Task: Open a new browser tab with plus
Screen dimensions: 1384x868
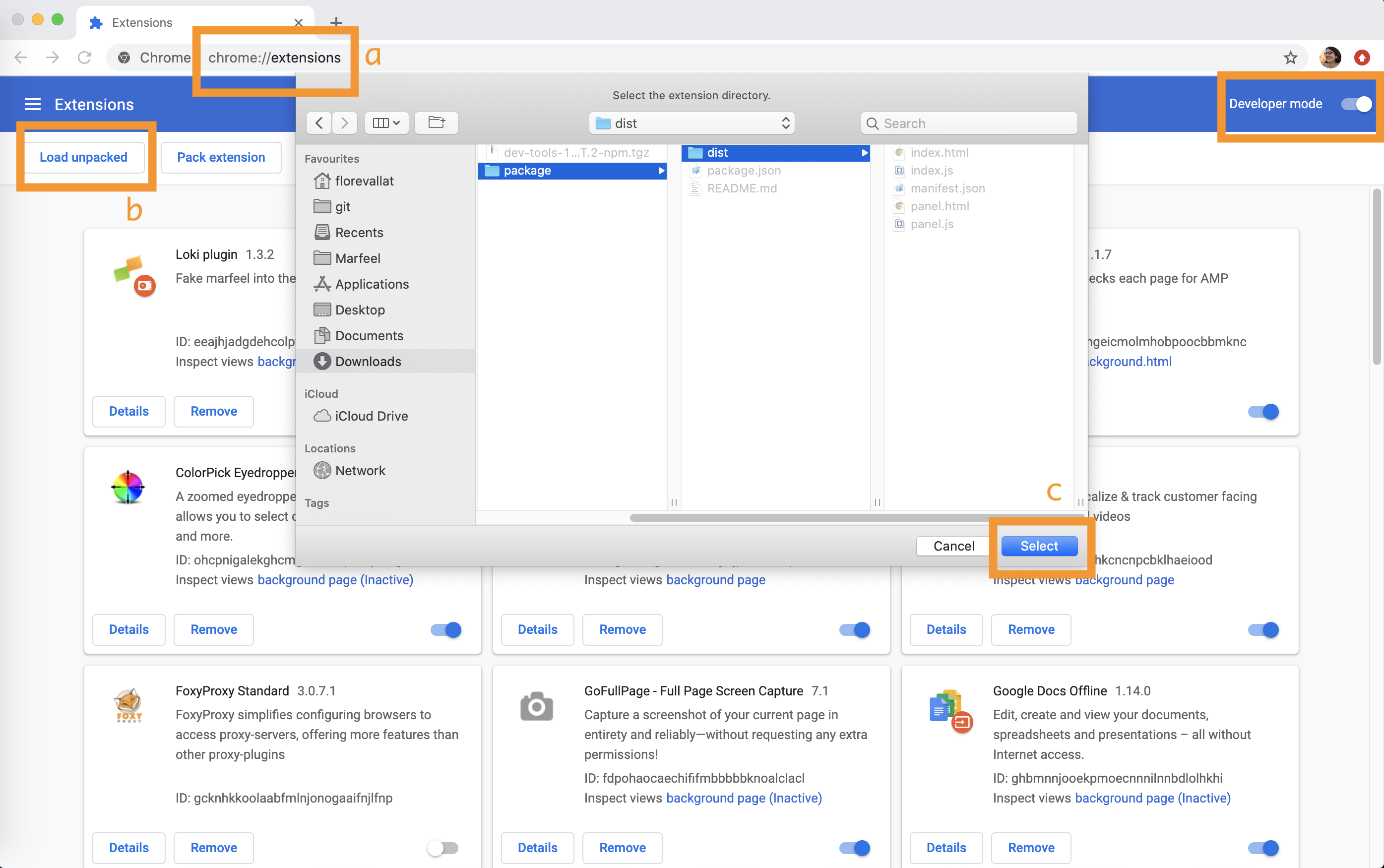Action: (x=336, y=22)
